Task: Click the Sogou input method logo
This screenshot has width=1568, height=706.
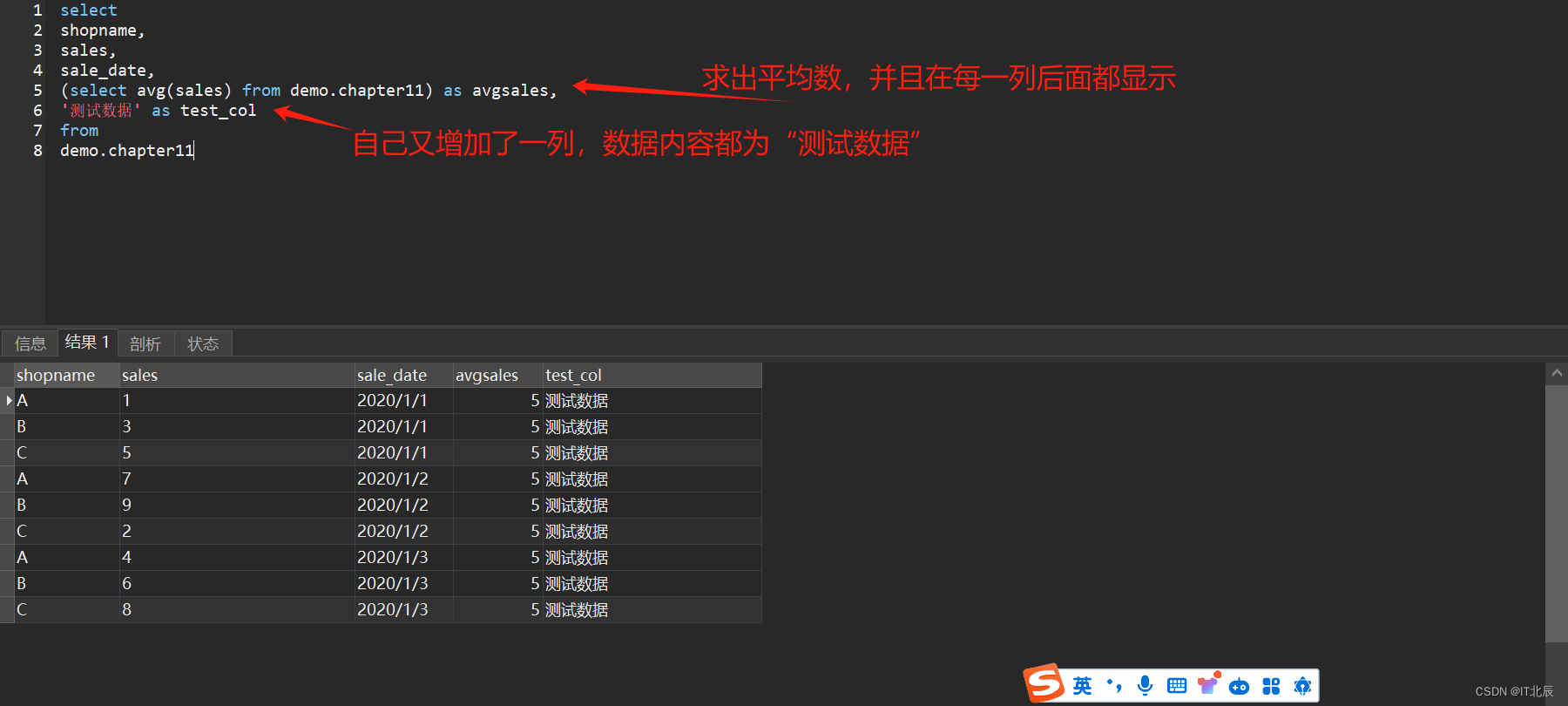Action: [1044, 683]
